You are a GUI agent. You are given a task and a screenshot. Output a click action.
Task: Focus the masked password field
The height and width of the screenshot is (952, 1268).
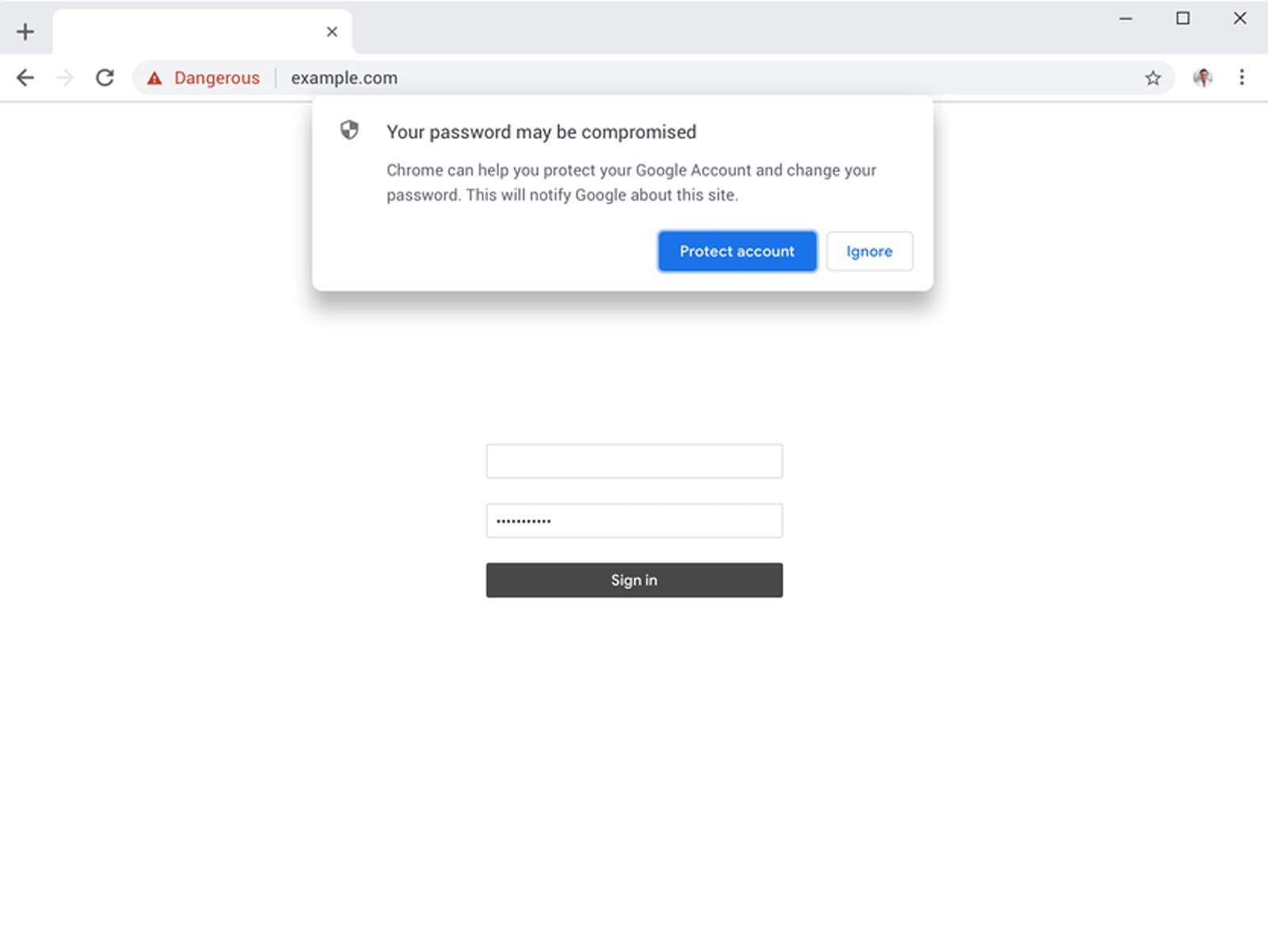[x=634, y=521]
